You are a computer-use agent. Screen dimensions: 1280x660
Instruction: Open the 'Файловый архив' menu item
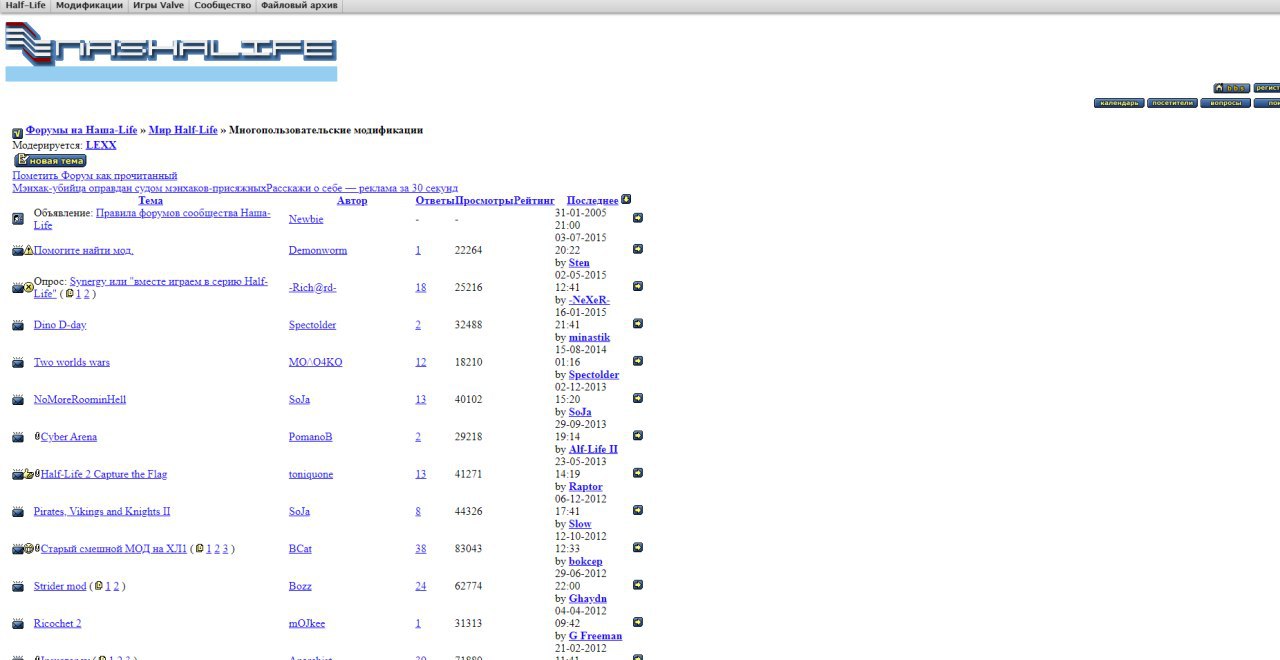(299, 6)
